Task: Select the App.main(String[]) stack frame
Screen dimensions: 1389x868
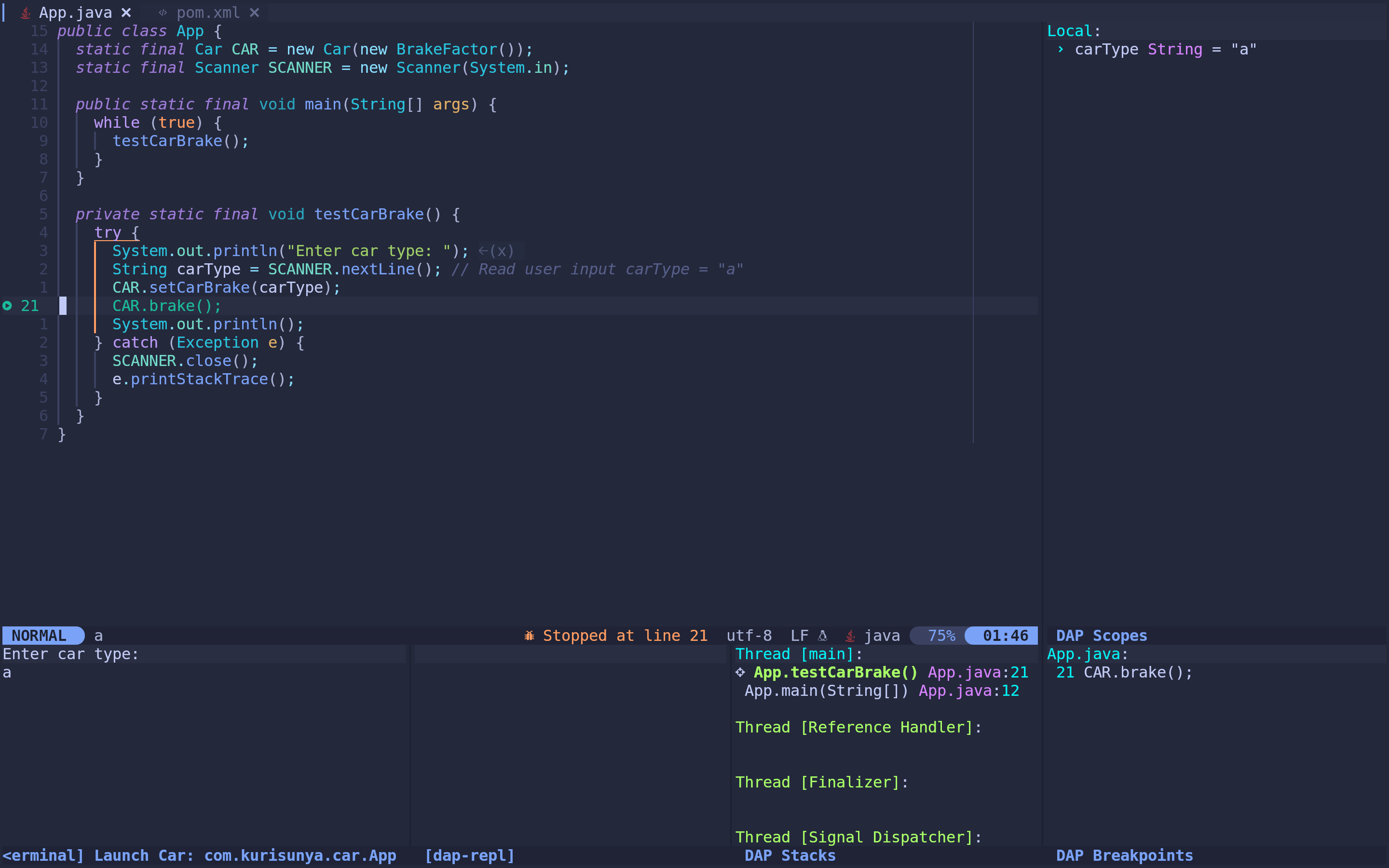Action: click(x=882, y=691)
